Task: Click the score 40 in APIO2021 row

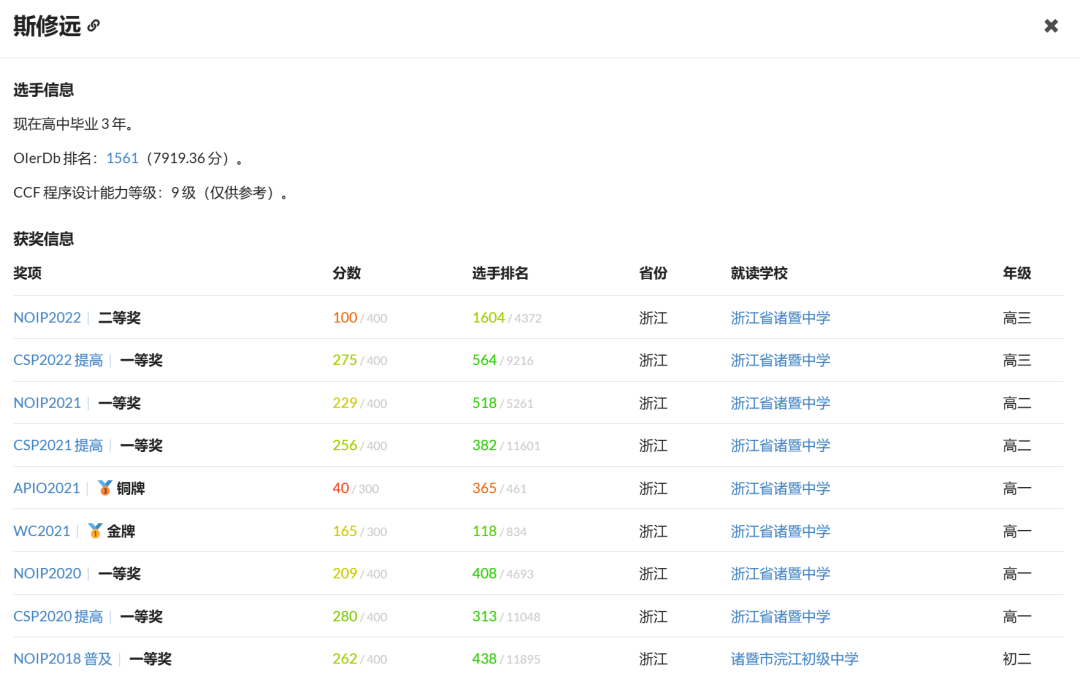Action: pyautogui.click(x=341, y=488)
